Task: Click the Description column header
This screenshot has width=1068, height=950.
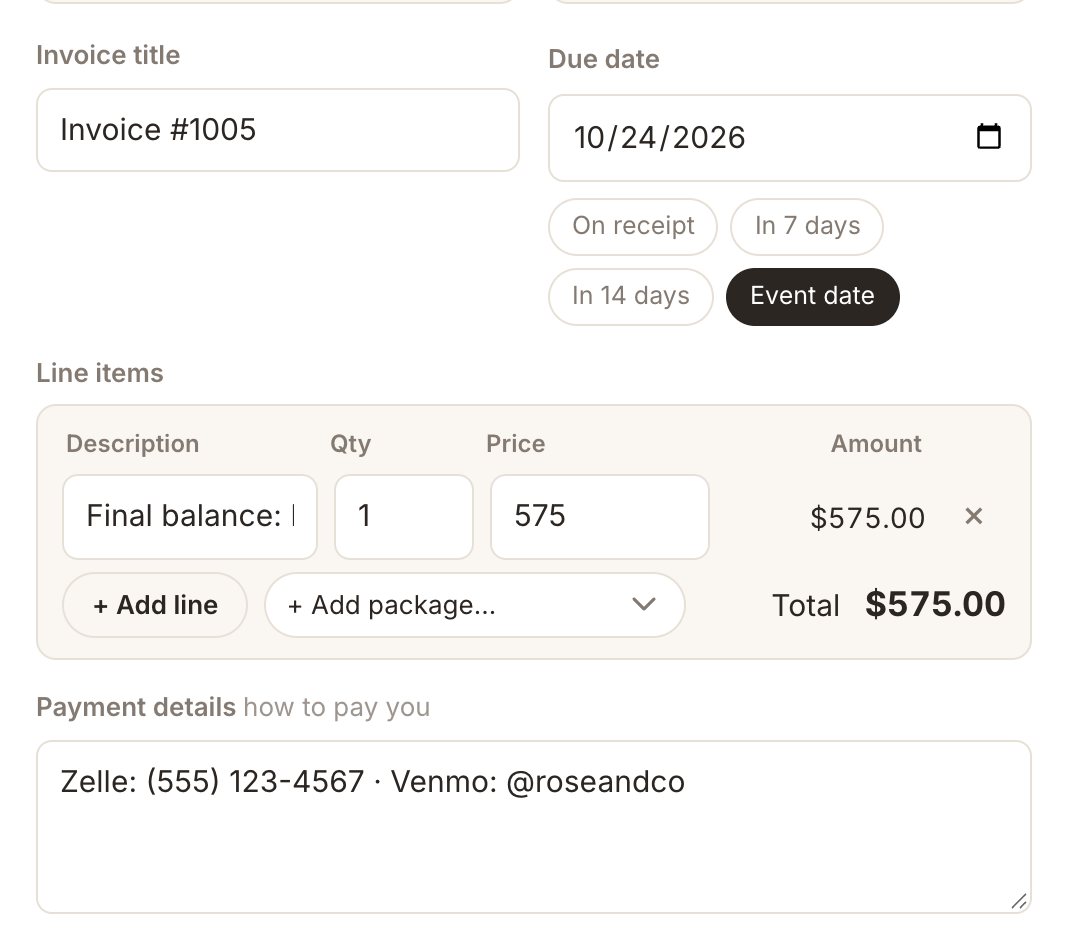Action: click(x=133, y=444)
